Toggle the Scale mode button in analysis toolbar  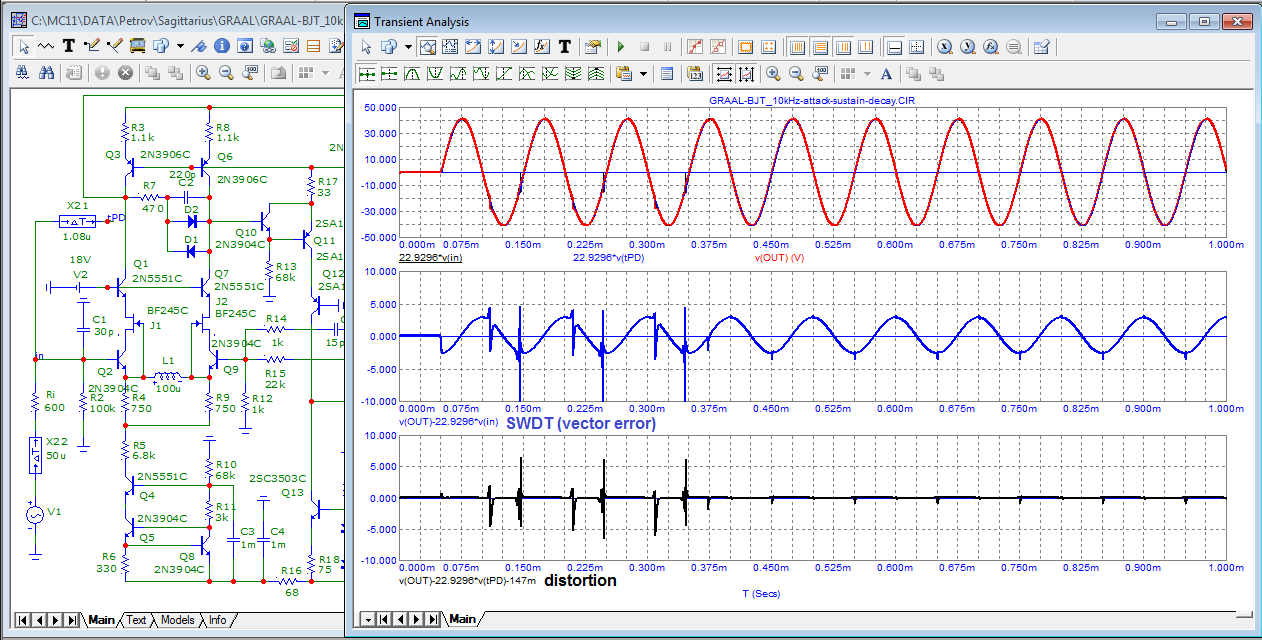428,47
